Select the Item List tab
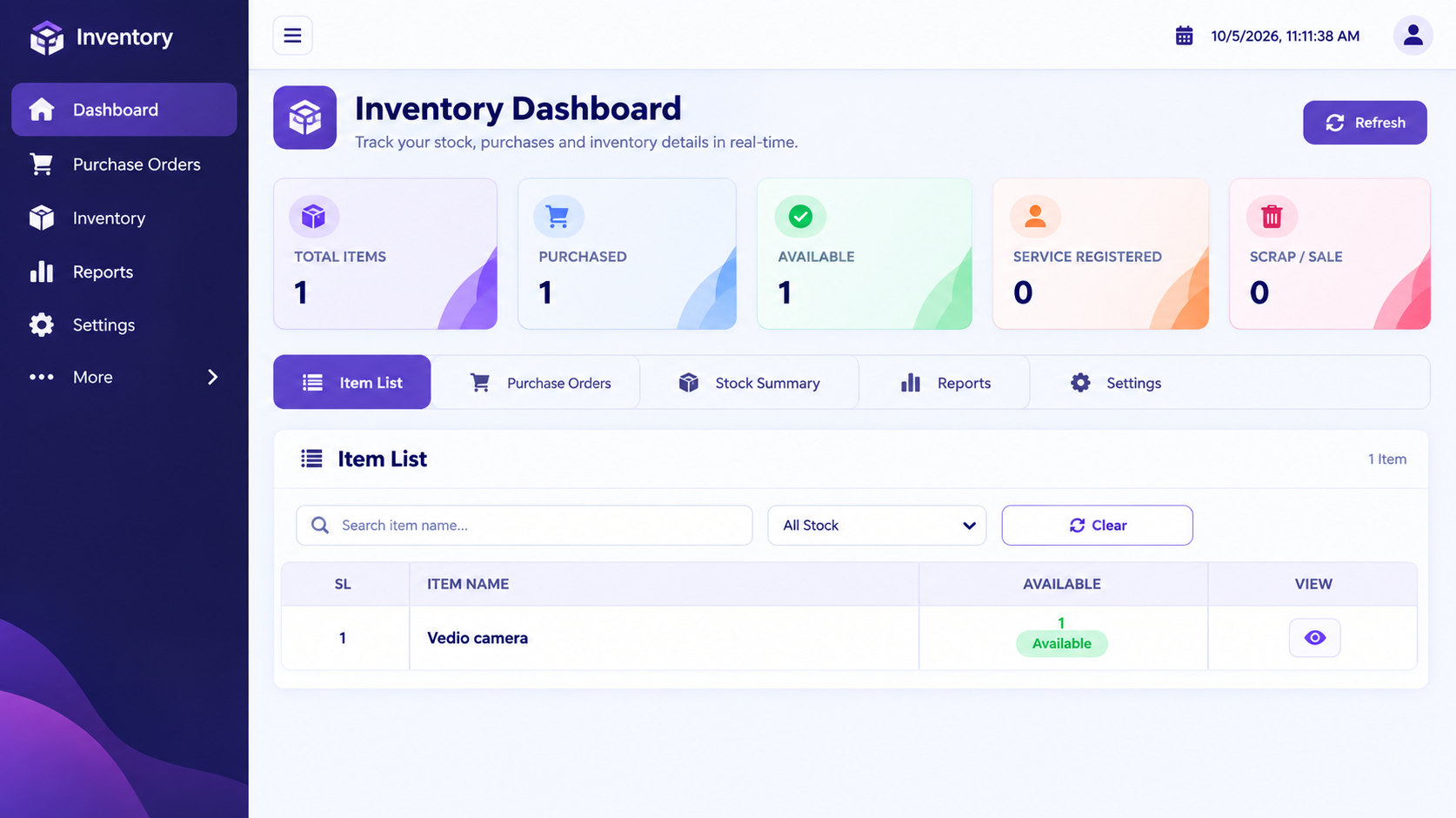This screenshot has height=818, width=1456. 351,382
